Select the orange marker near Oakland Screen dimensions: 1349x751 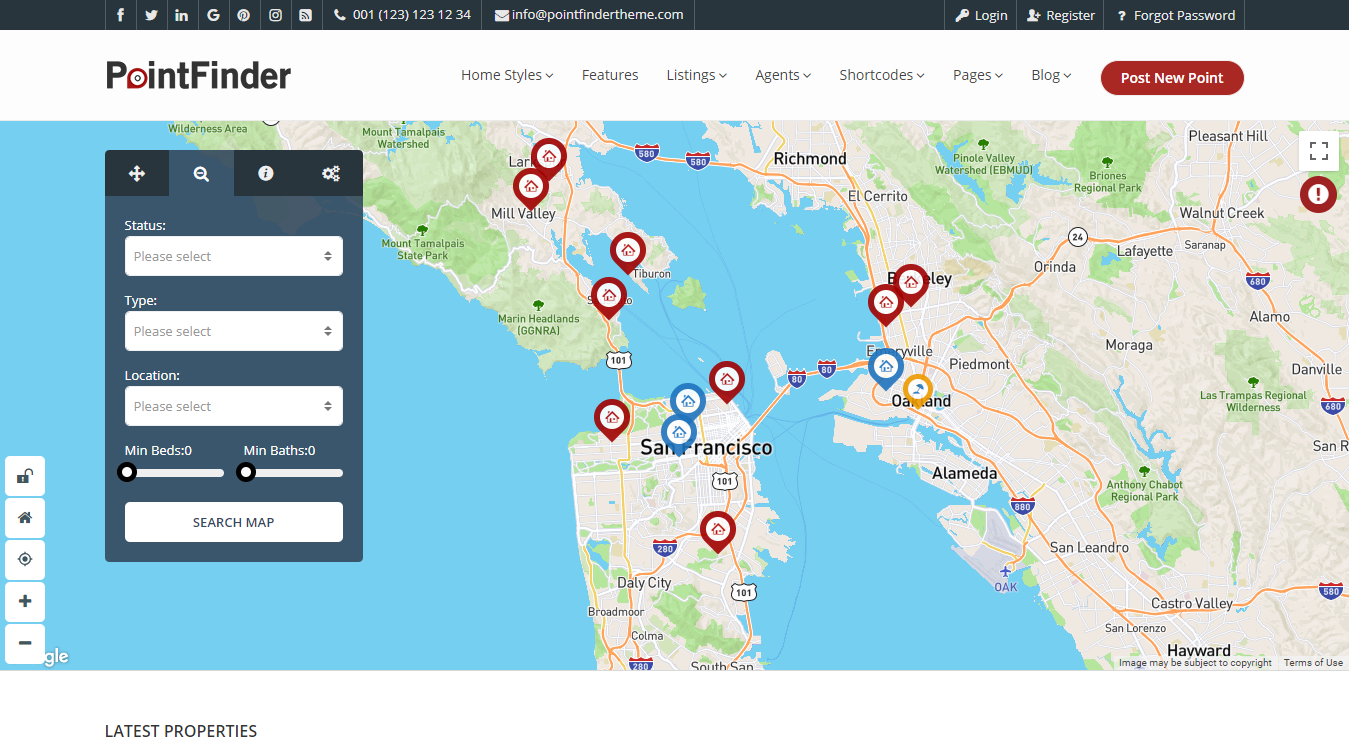click(x=918, y=388)
